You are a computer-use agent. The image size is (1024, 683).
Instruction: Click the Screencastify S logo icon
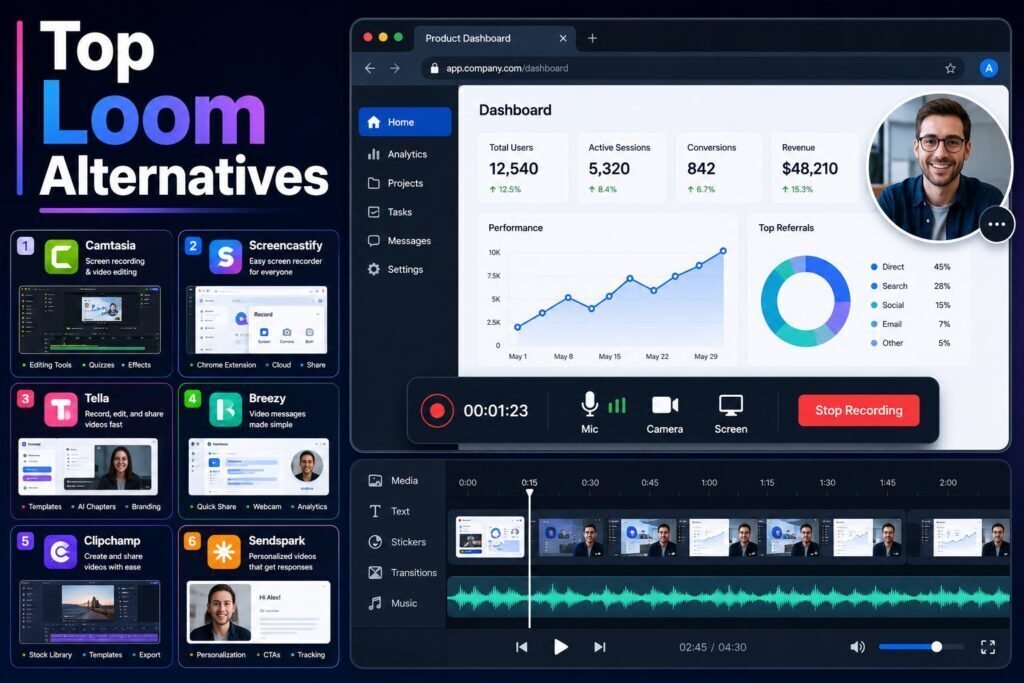coord(225,257)
